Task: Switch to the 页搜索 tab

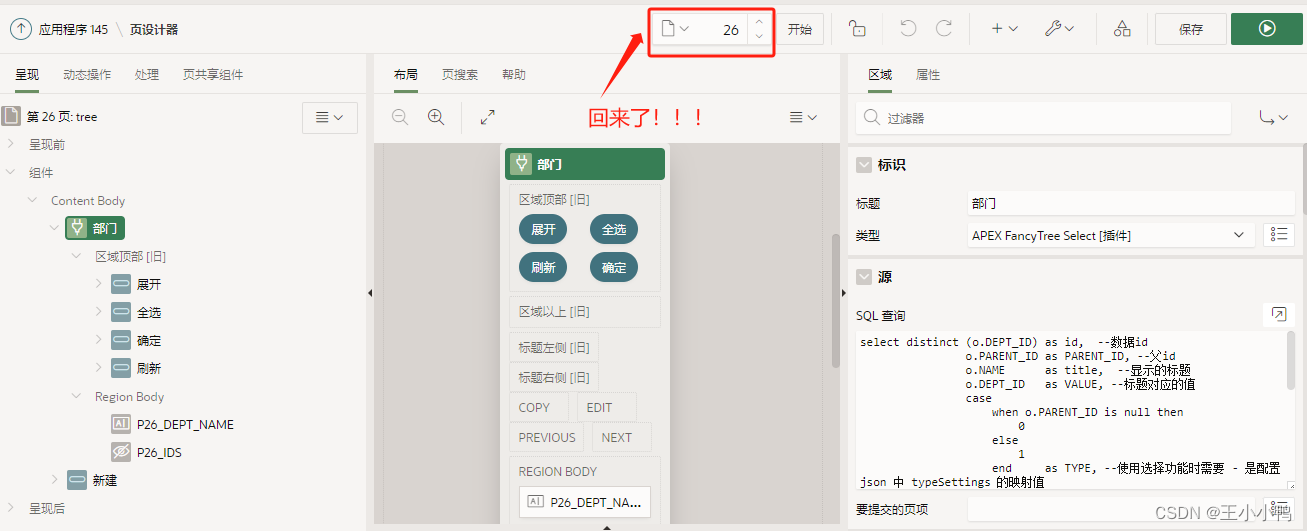Action: (460, 75)
